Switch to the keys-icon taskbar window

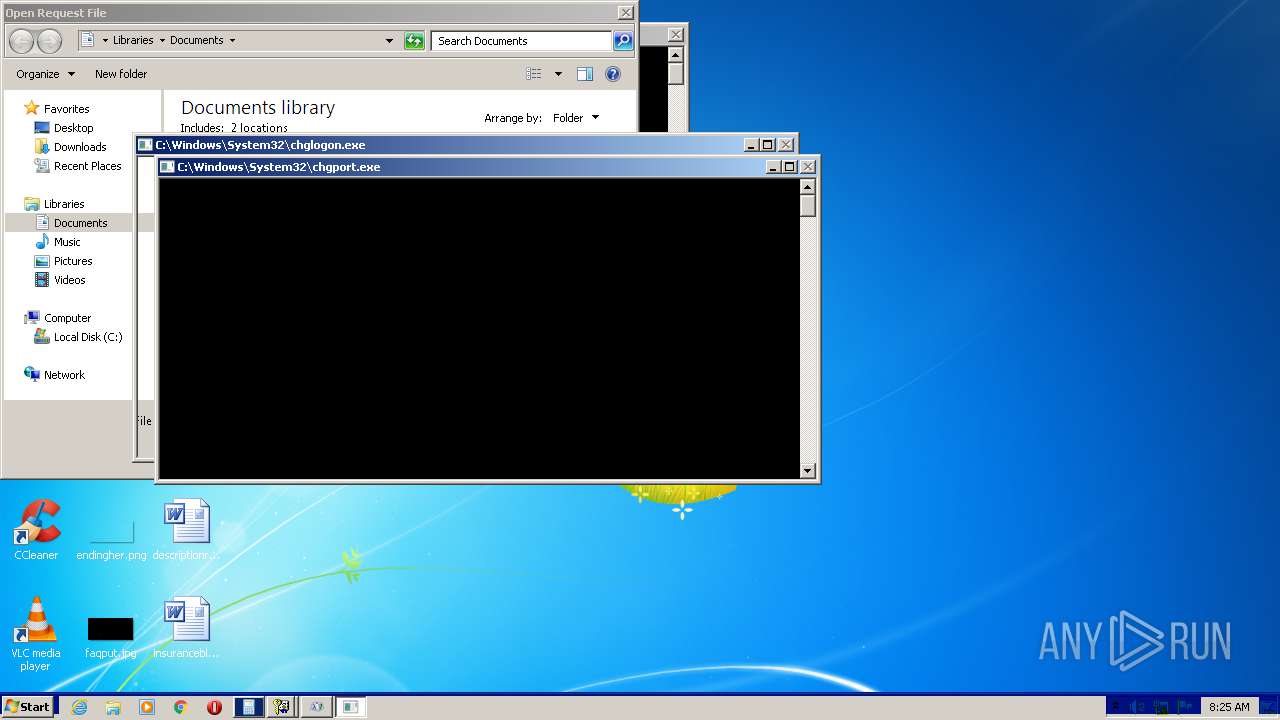282,707
